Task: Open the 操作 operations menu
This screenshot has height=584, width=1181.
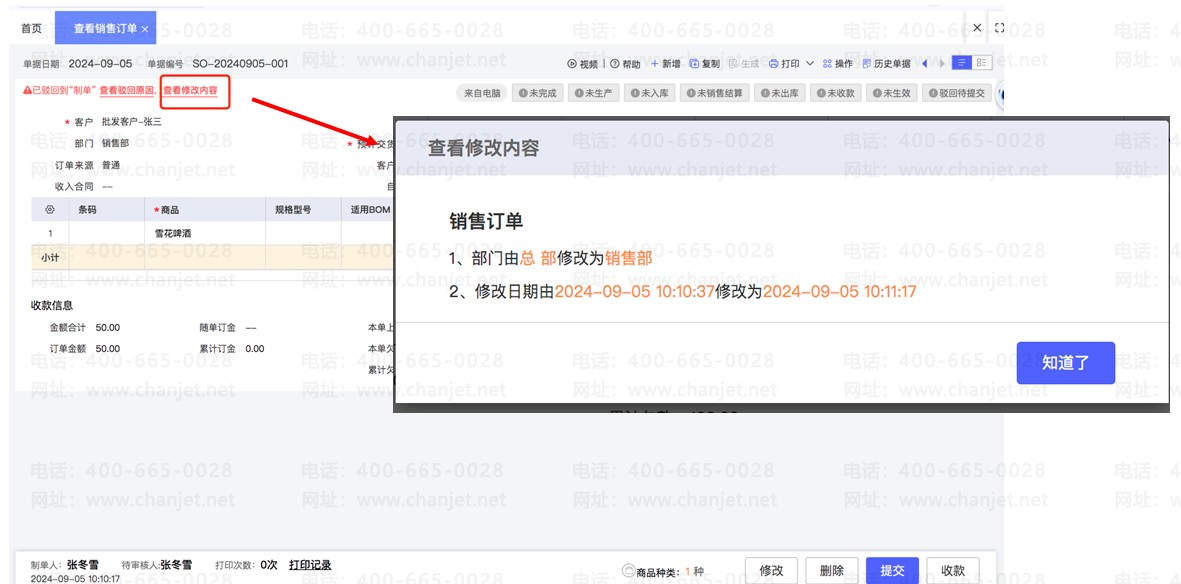Action: [x=838, y=64]
